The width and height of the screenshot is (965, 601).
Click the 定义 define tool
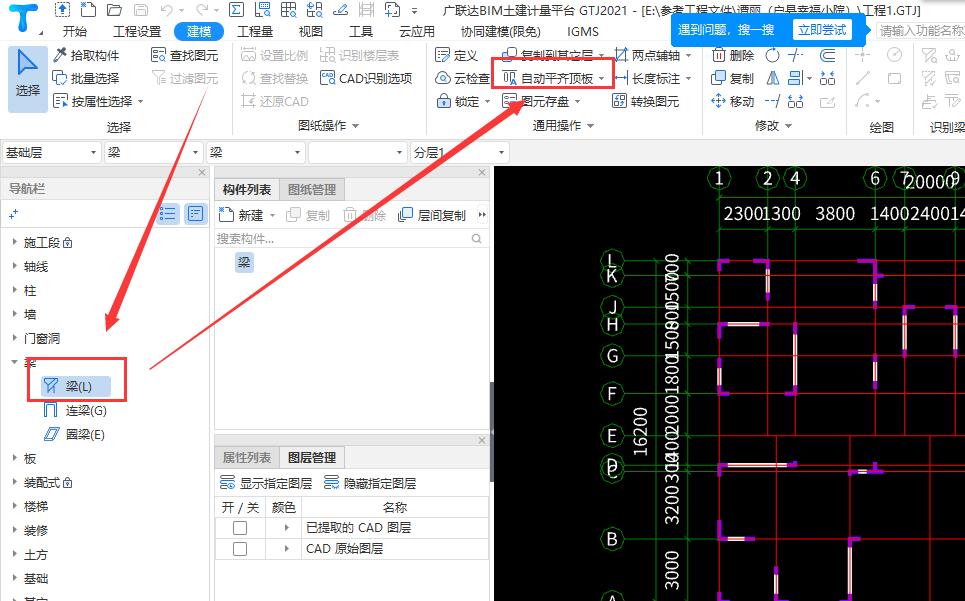pos(456,55)
